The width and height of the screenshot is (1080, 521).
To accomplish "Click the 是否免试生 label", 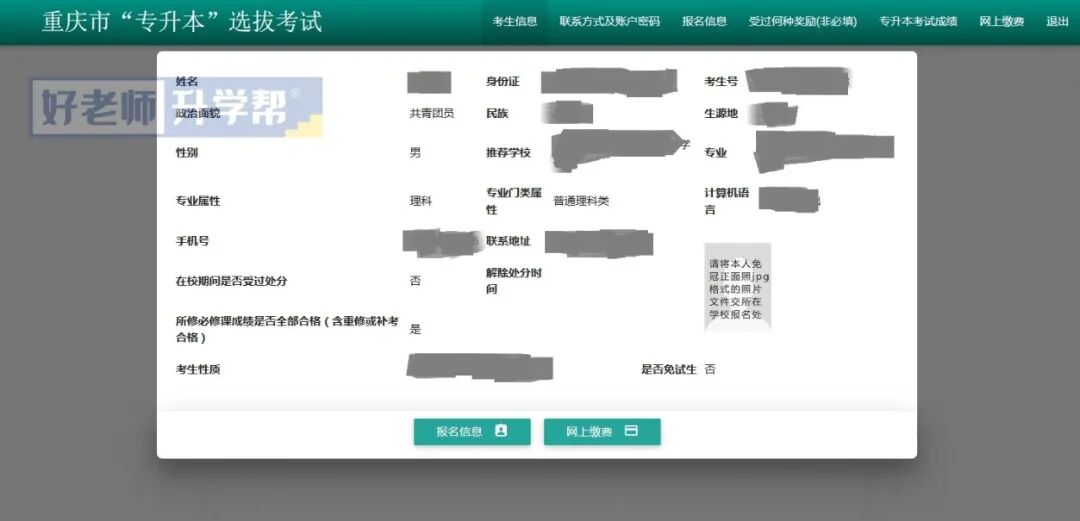I will coord(669,369).
